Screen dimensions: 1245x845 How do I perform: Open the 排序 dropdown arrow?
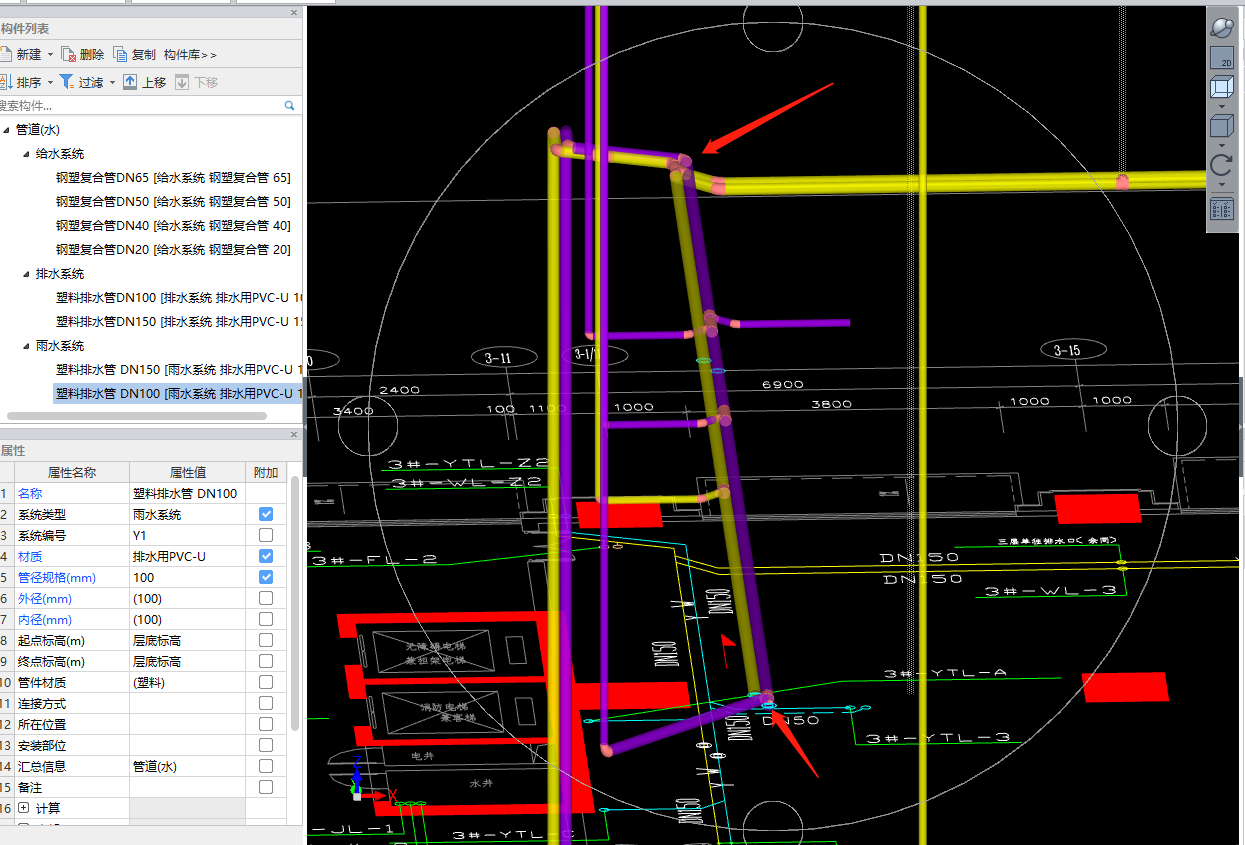tap(50, 82)
